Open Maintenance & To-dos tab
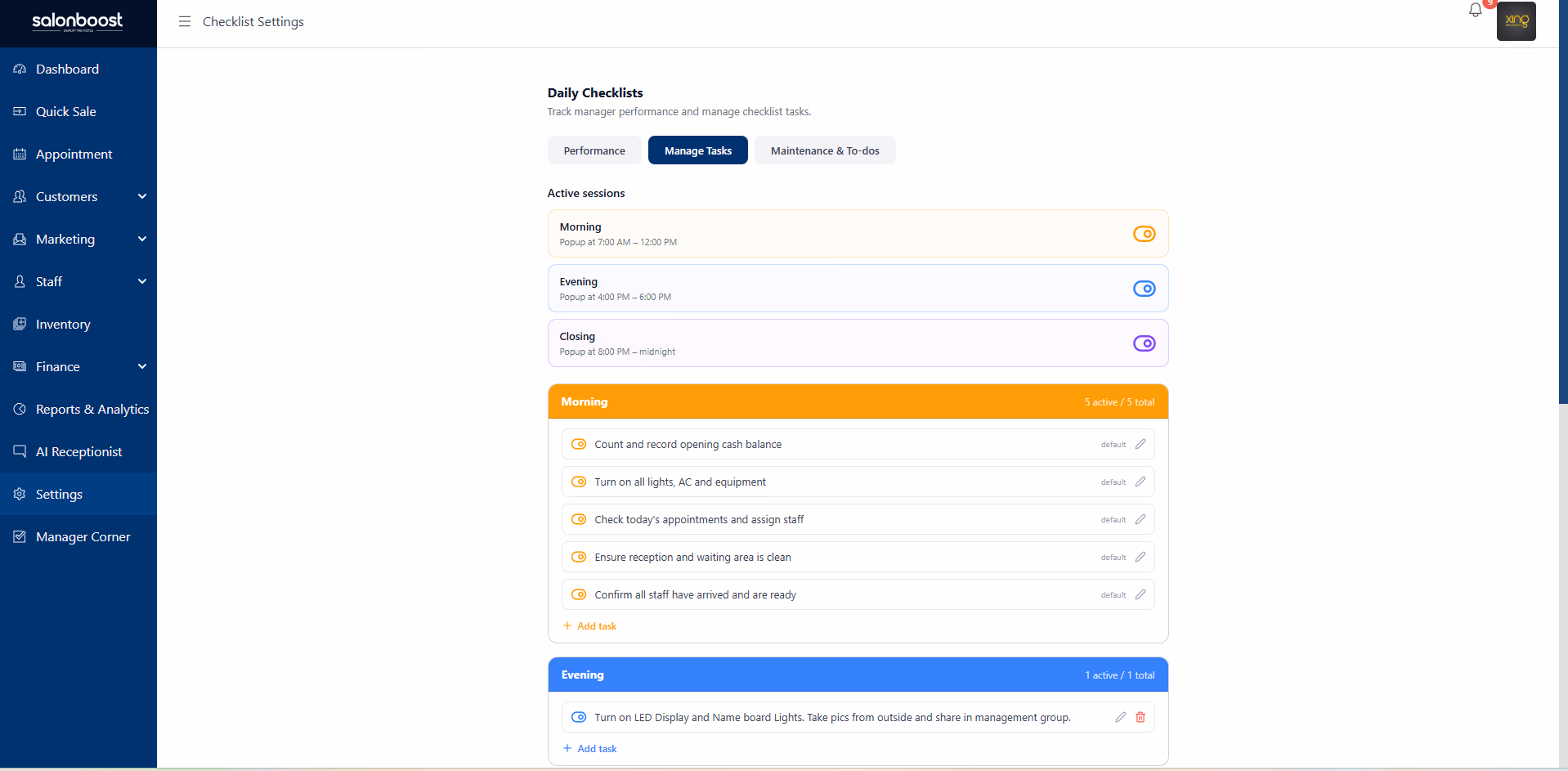 tap(825, 150)
